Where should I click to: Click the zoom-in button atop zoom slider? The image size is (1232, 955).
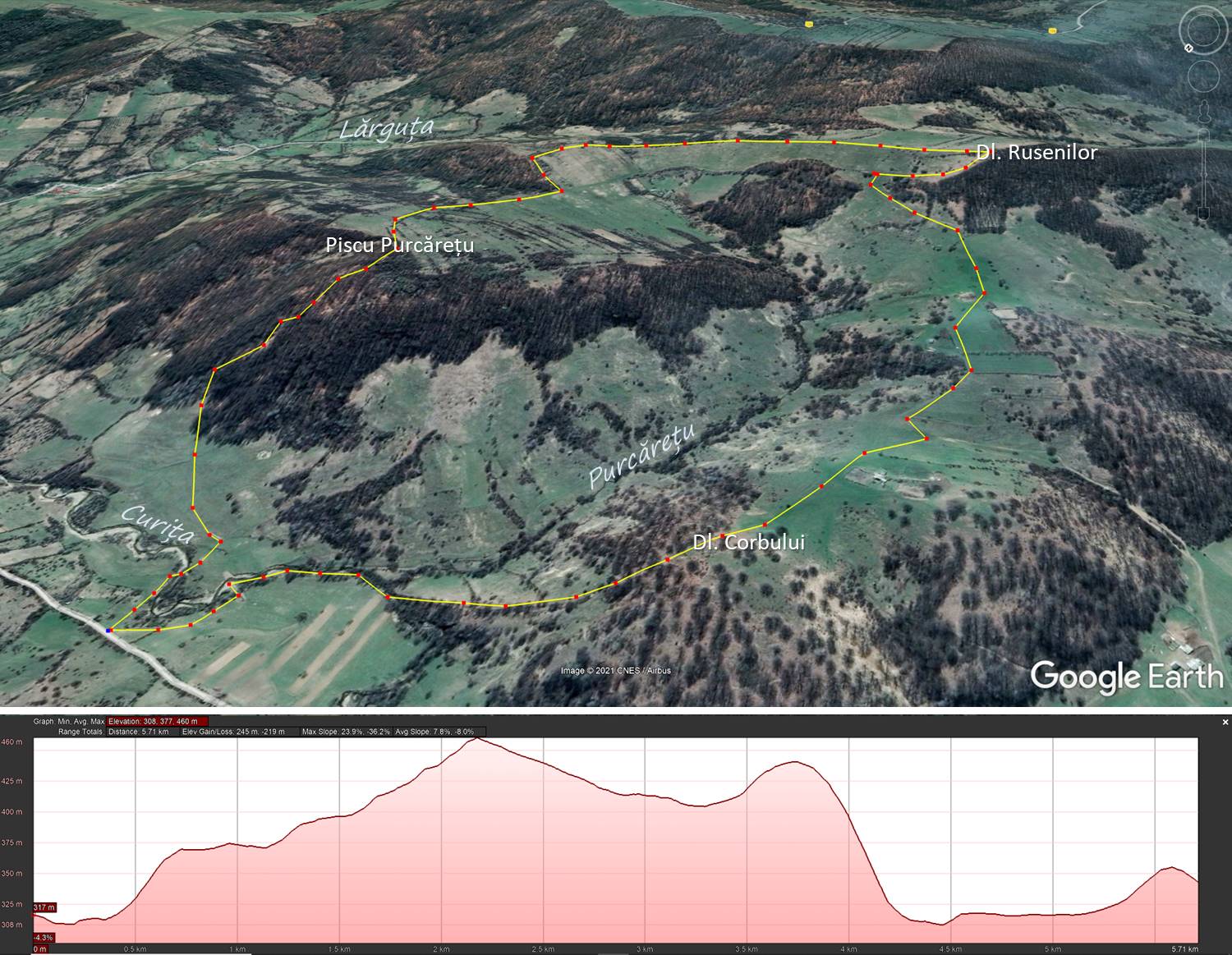tap(1204, 133)
